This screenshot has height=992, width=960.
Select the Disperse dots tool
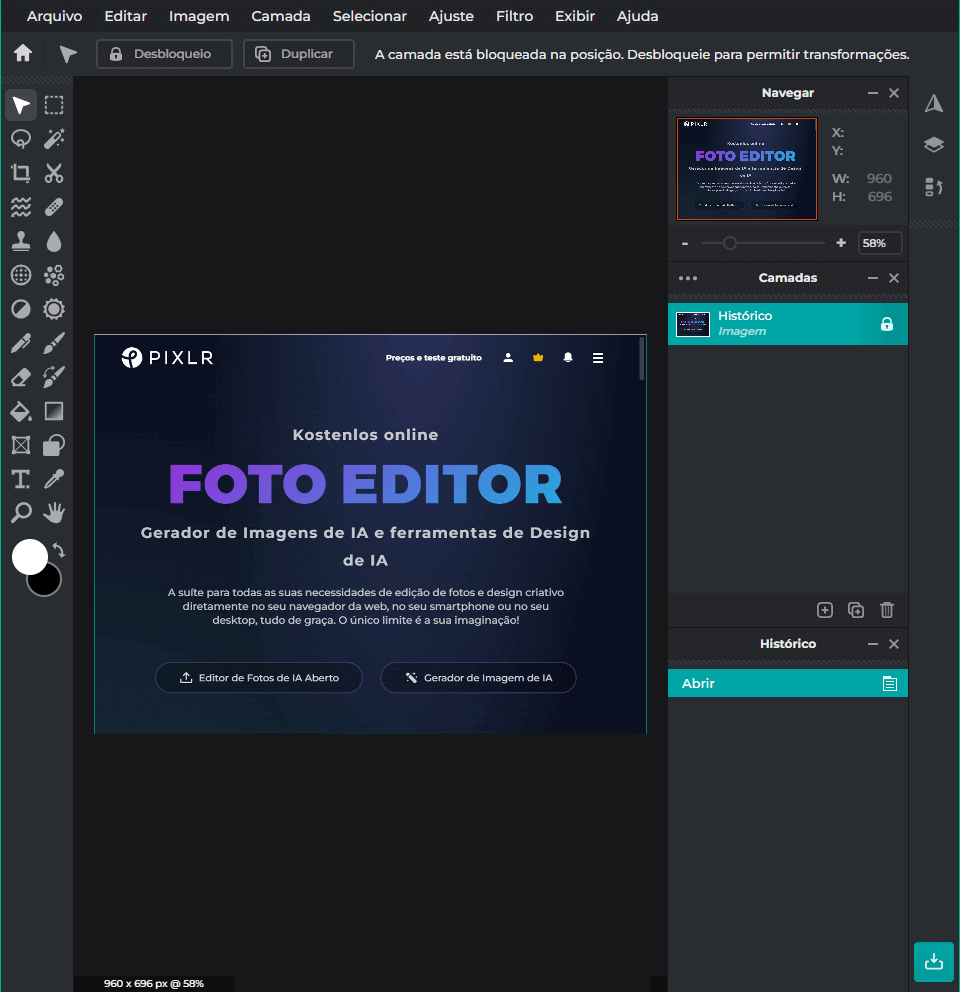click(x=54, y=275)
